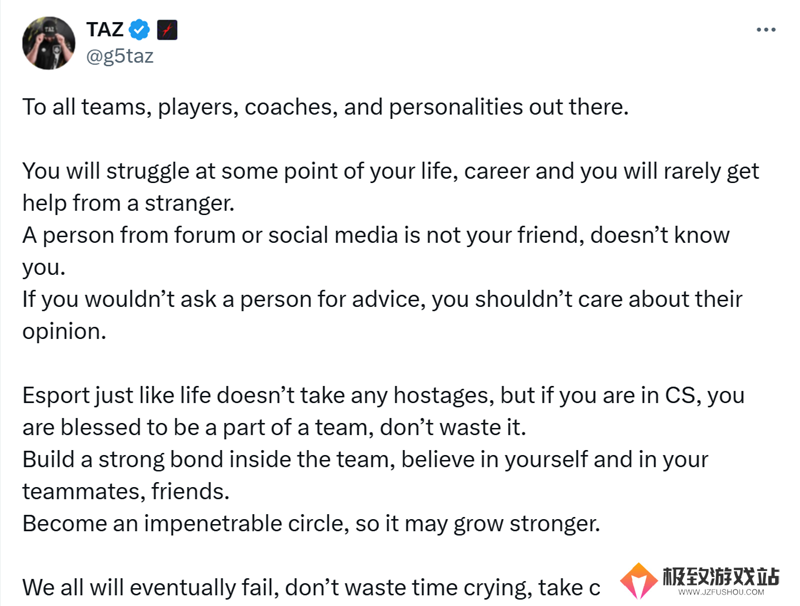
Task: Click the word "opinion." in the post
Action: 64,332
